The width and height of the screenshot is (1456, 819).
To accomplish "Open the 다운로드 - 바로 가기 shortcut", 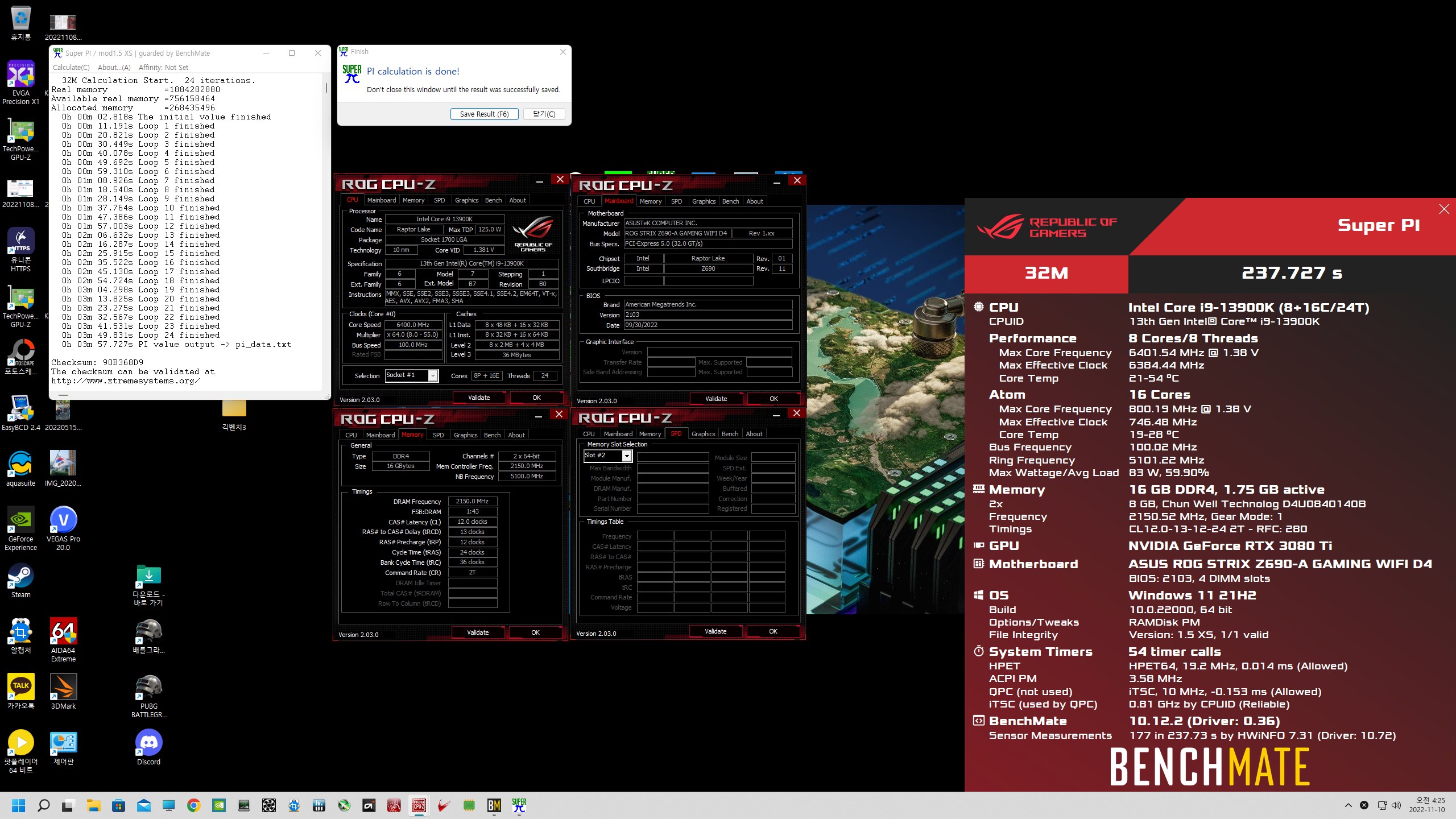I will (x=148, y=584).
